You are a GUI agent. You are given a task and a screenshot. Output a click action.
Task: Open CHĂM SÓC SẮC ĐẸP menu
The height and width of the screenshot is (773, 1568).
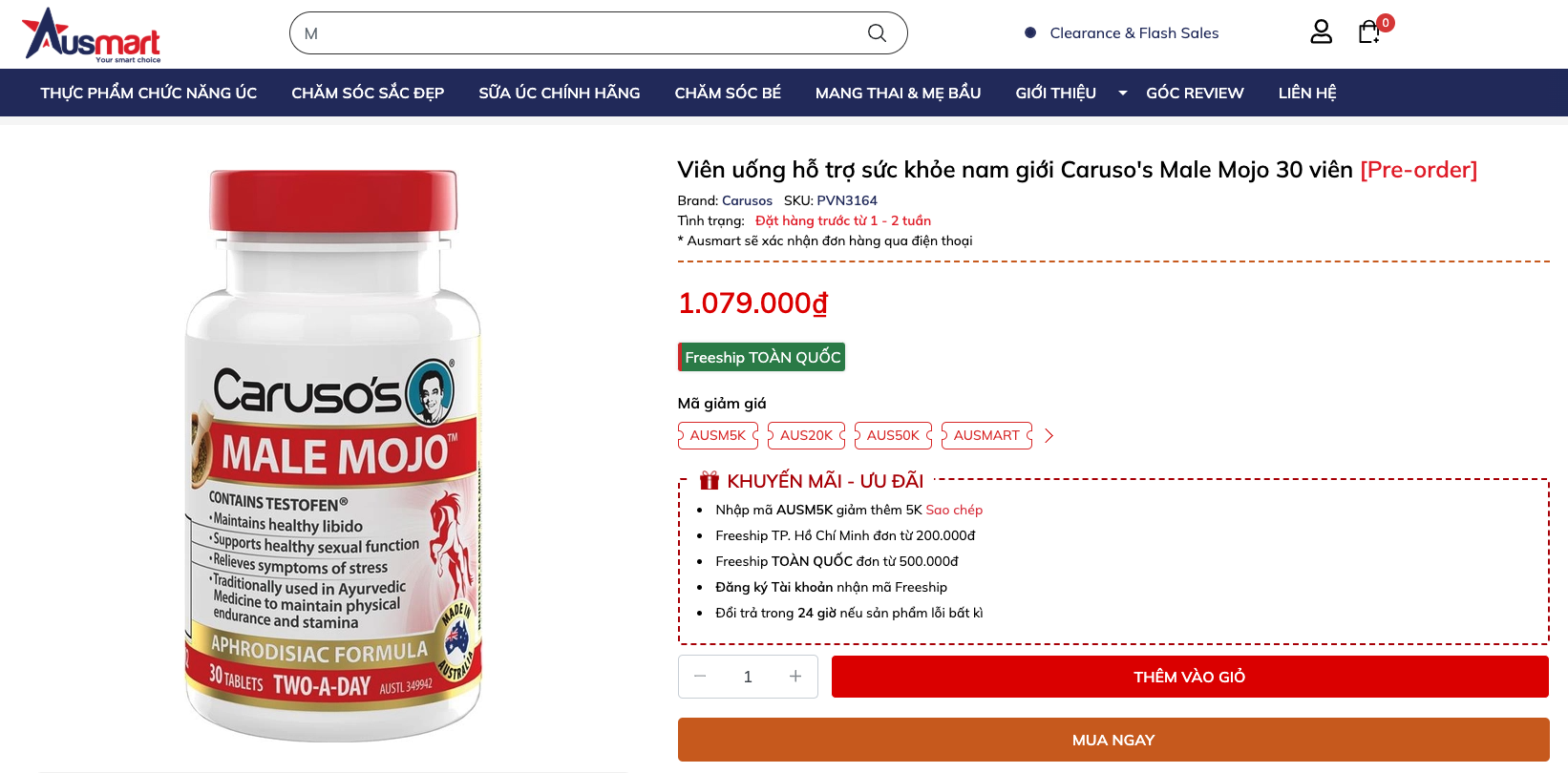368,93
